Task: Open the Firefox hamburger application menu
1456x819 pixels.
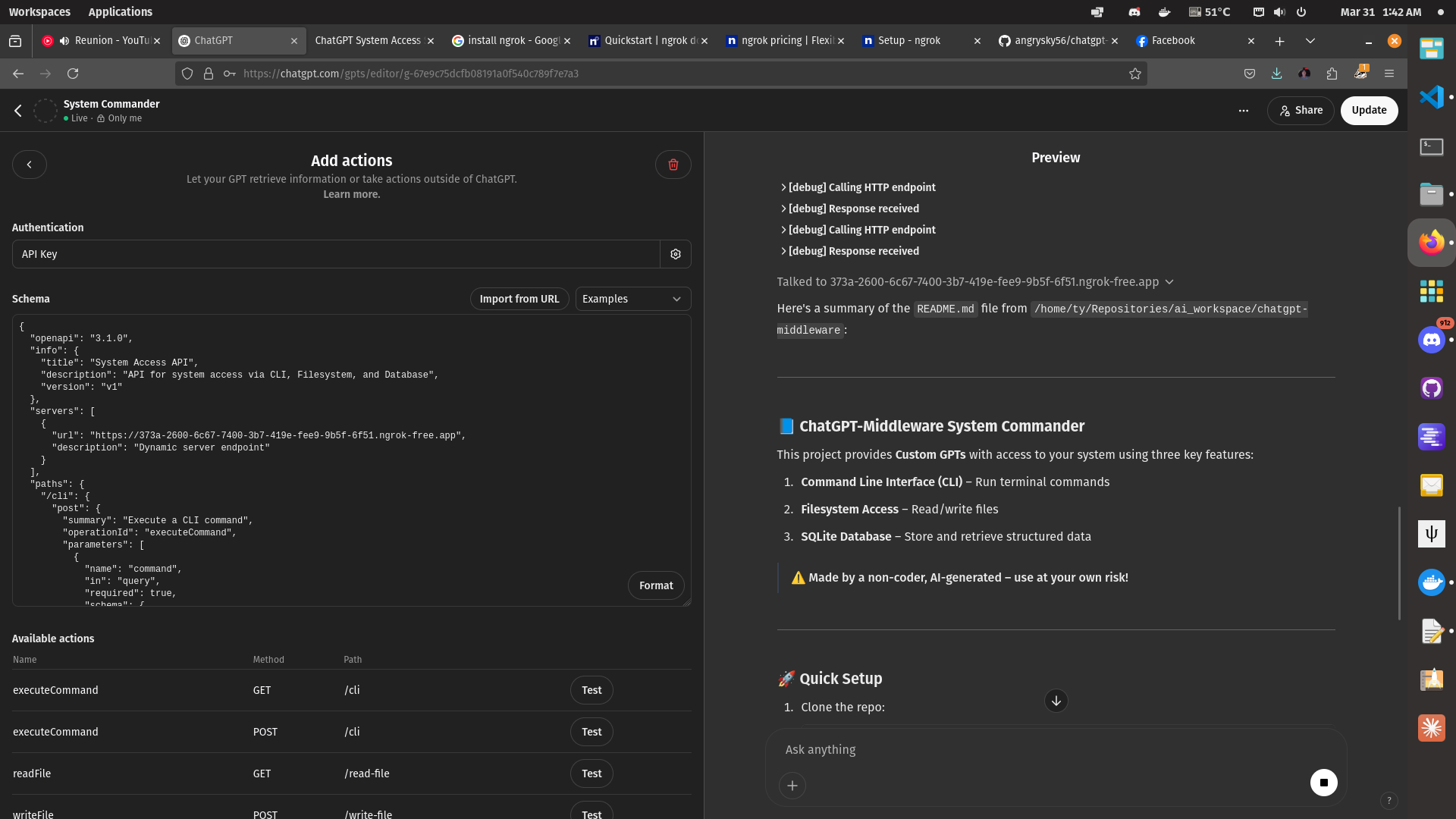Action: coord(1389,74)
